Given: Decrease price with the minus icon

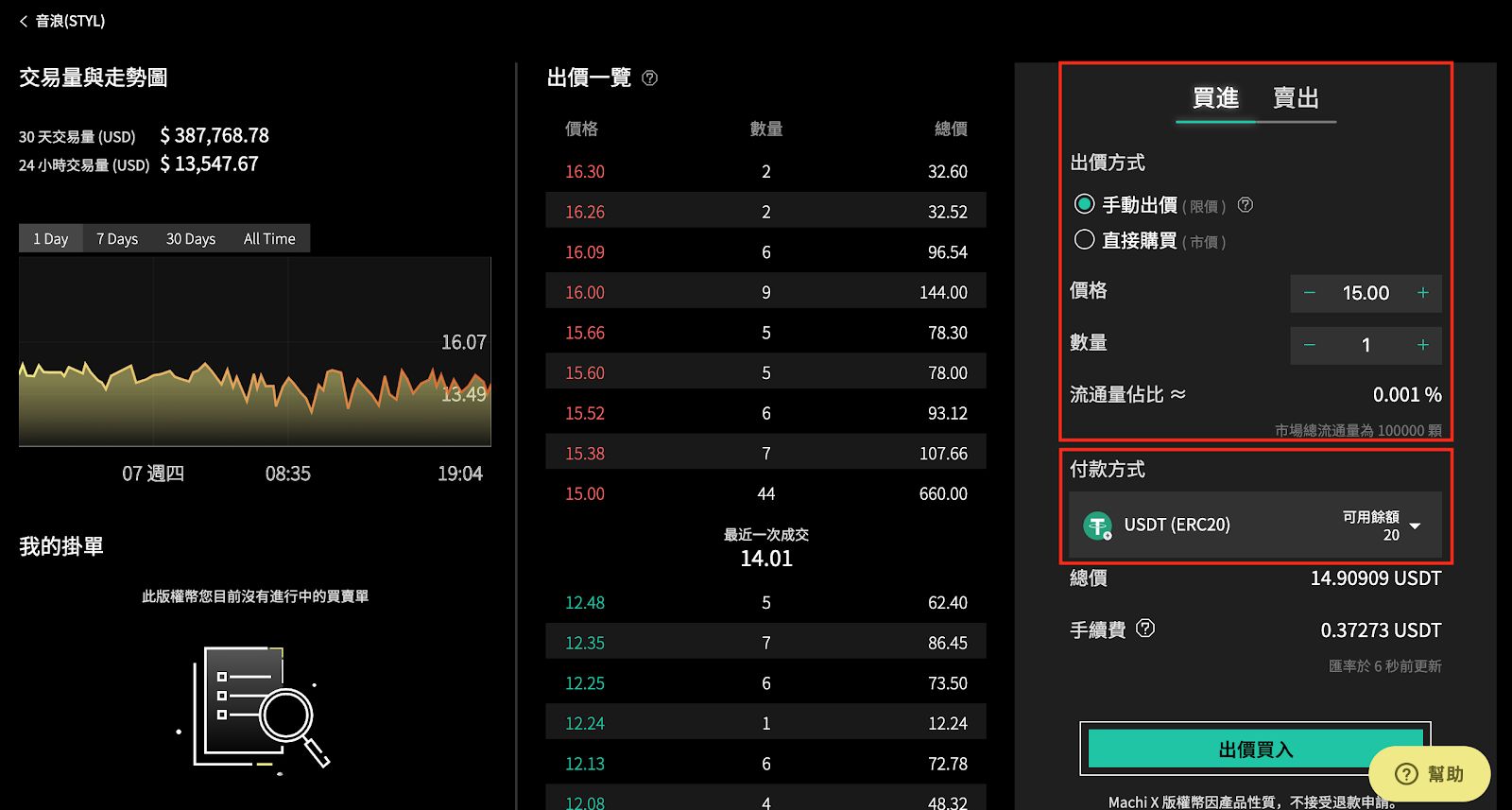Looking at the screenshot, I should (x=1310, y=293).
